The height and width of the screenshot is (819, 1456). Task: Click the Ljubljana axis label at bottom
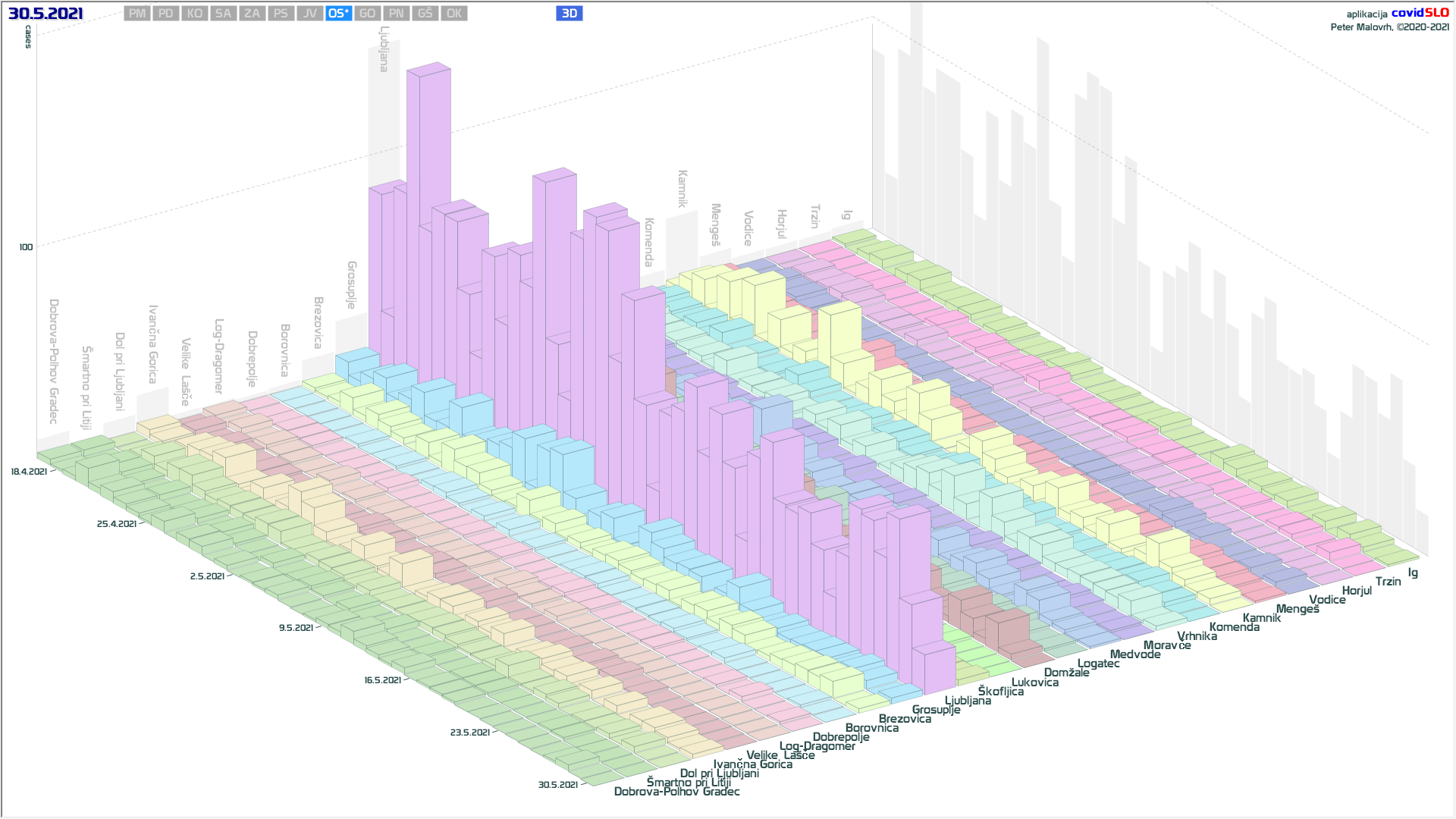tap(968, 701)
